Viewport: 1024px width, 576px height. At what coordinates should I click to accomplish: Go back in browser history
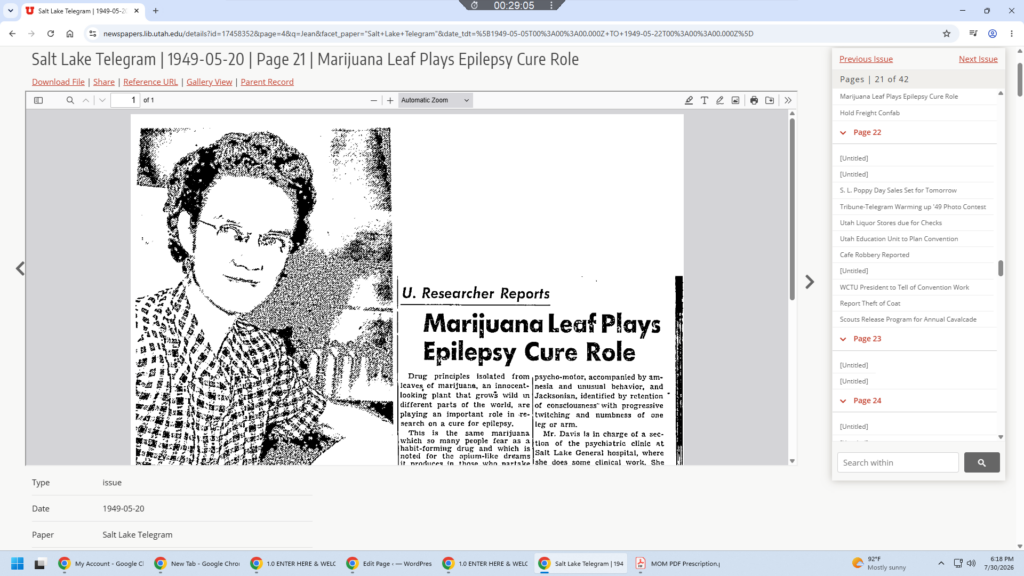[x=12, y=33]
